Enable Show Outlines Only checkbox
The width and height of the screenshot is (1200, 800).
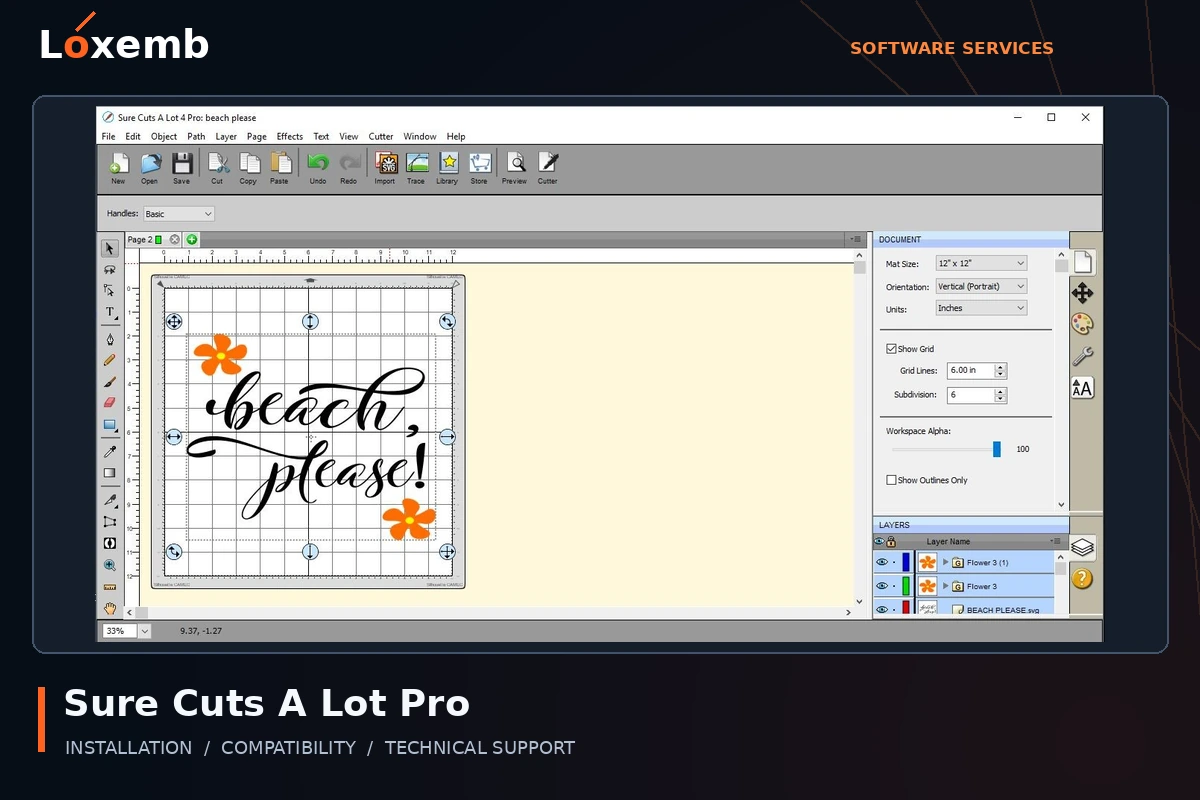(x=891, y=480)
